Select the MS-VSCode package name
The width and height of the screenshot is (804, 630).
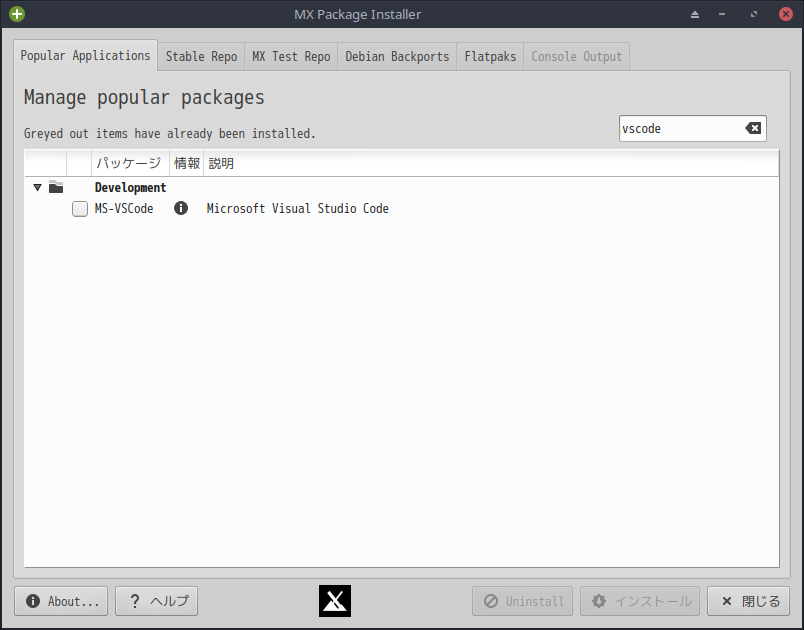coord(124,209)
